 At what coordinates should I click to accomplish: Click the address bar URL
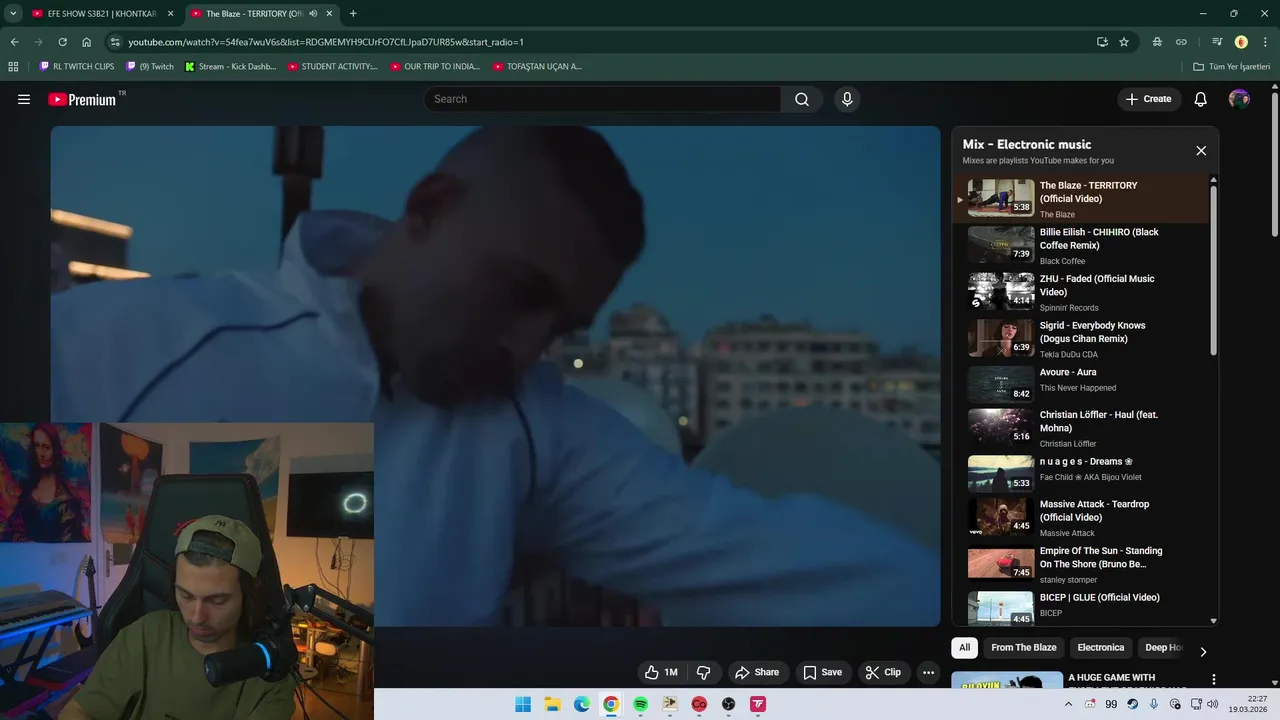tap(326, 42)
